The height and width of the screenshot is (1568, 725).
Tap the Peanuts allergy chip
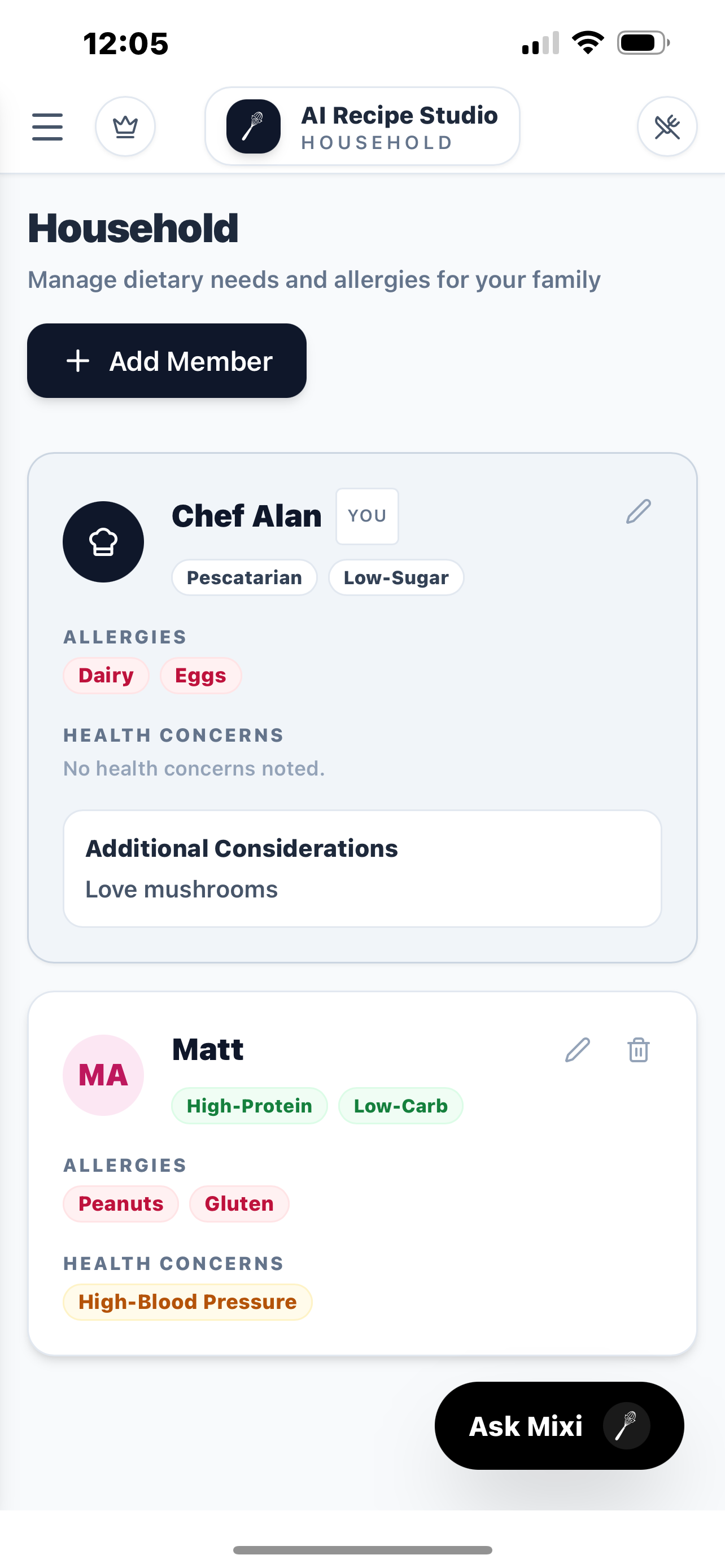(120, 1203)
